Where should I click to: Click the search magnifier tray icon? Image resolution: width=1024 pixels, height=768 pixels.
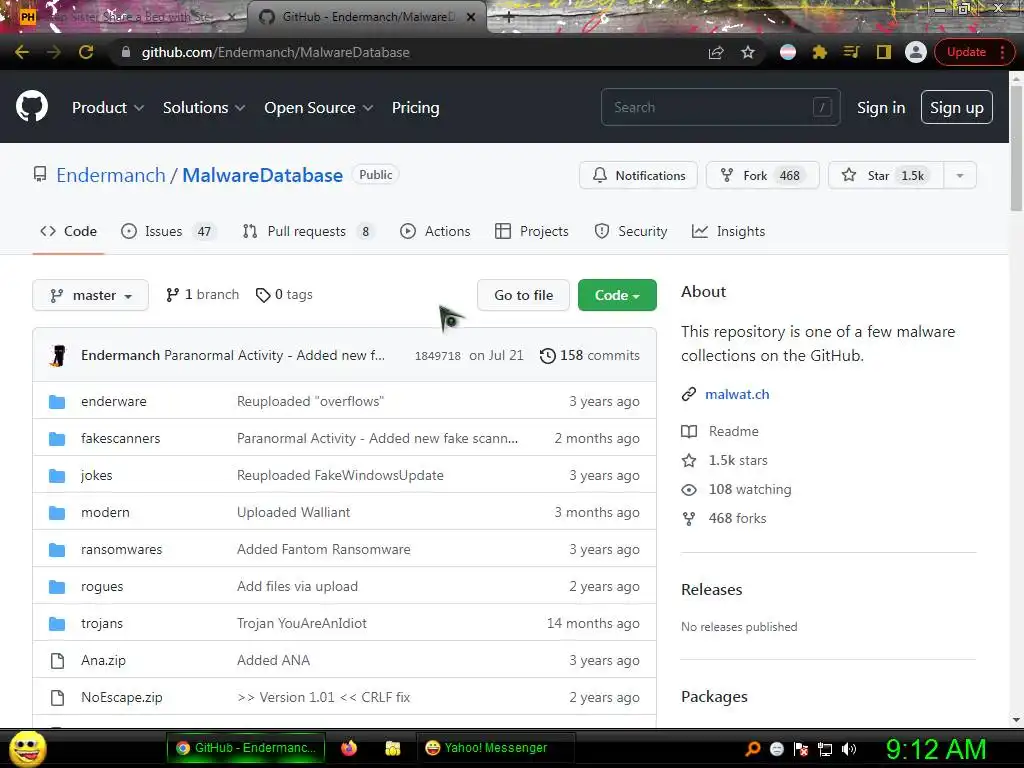pos(753,749)
